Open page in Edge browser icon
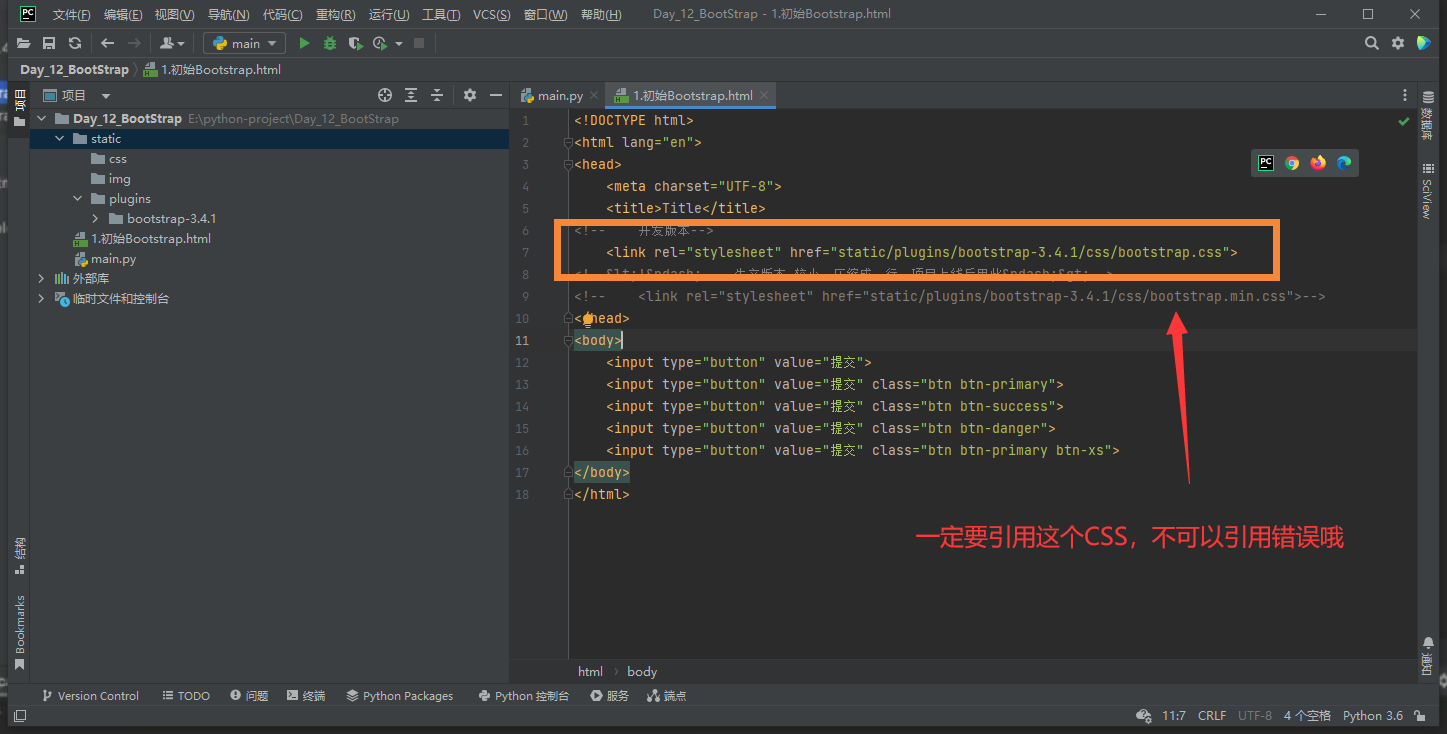1447x734 pixels. coord(1344,163)
